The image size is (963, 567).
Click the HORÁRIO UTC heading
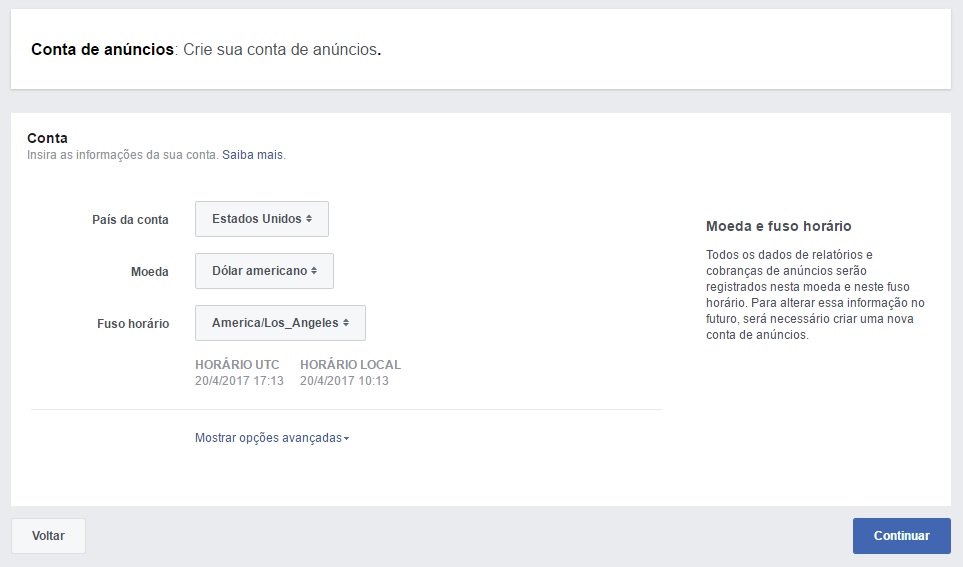tap(237, 365)
